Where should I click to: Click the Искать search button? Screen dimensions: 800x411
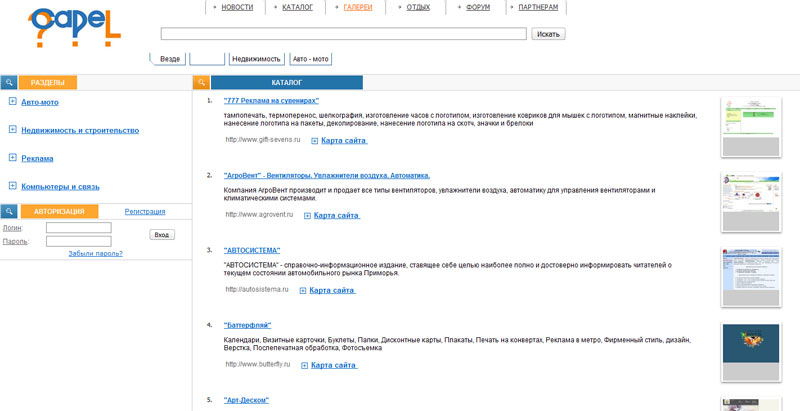pyautogui.click(x=548, y=34)
